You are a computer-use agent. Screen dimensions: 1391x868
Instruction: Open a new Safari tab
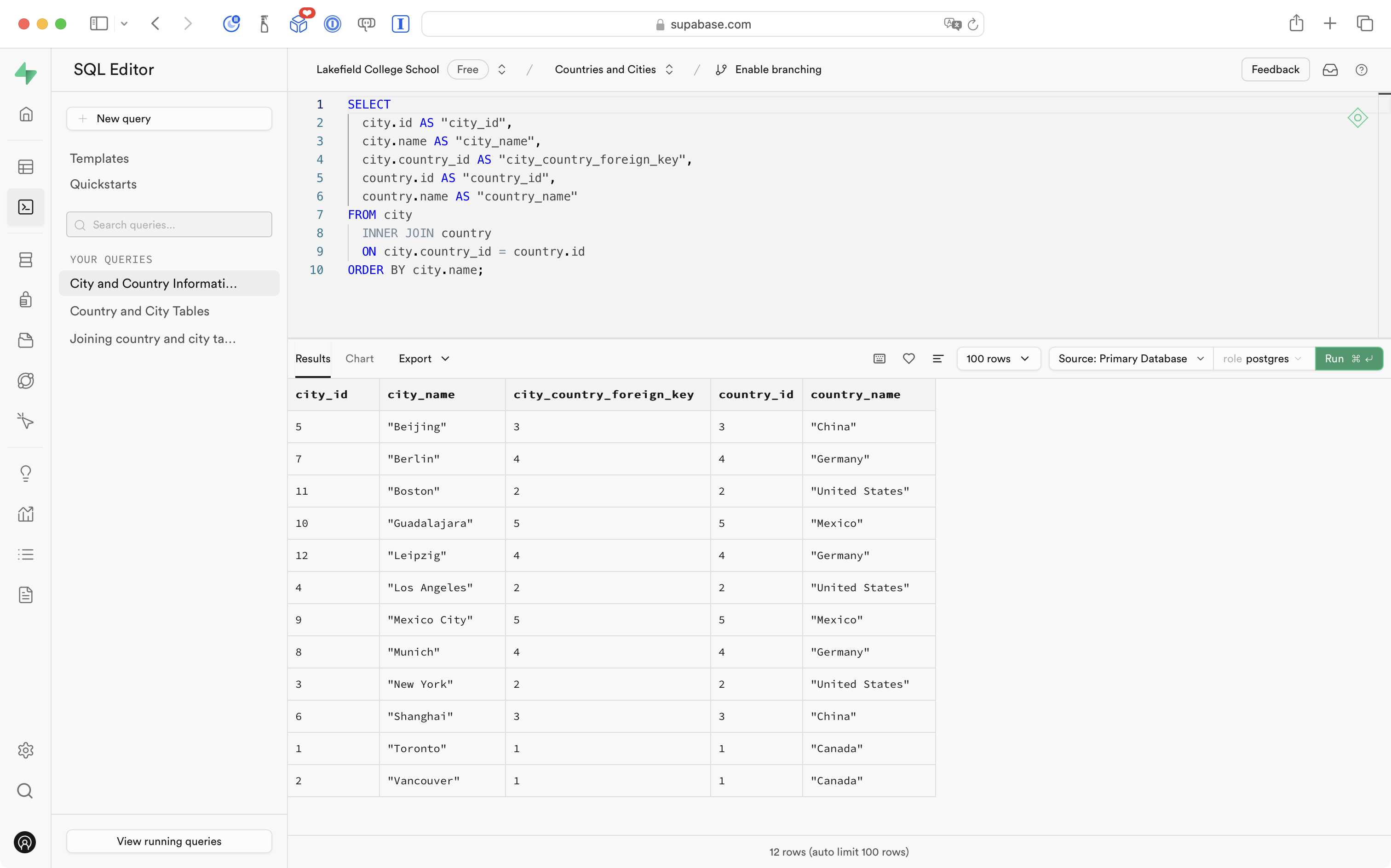coord(1330,23)
